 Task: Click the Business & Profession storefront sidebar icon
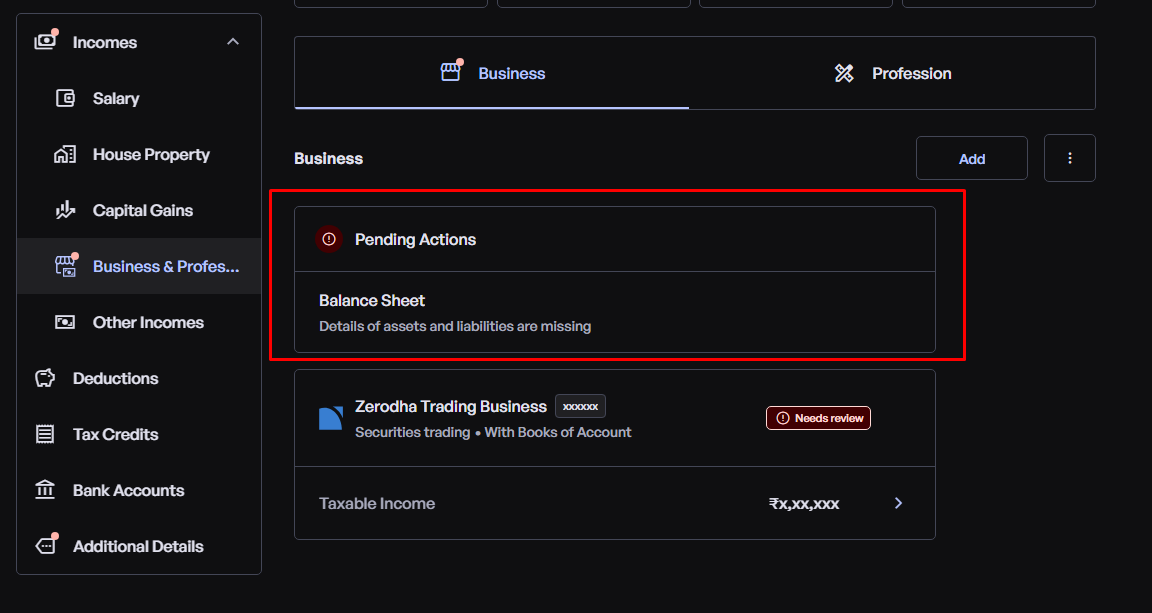[x=66, y=265]
